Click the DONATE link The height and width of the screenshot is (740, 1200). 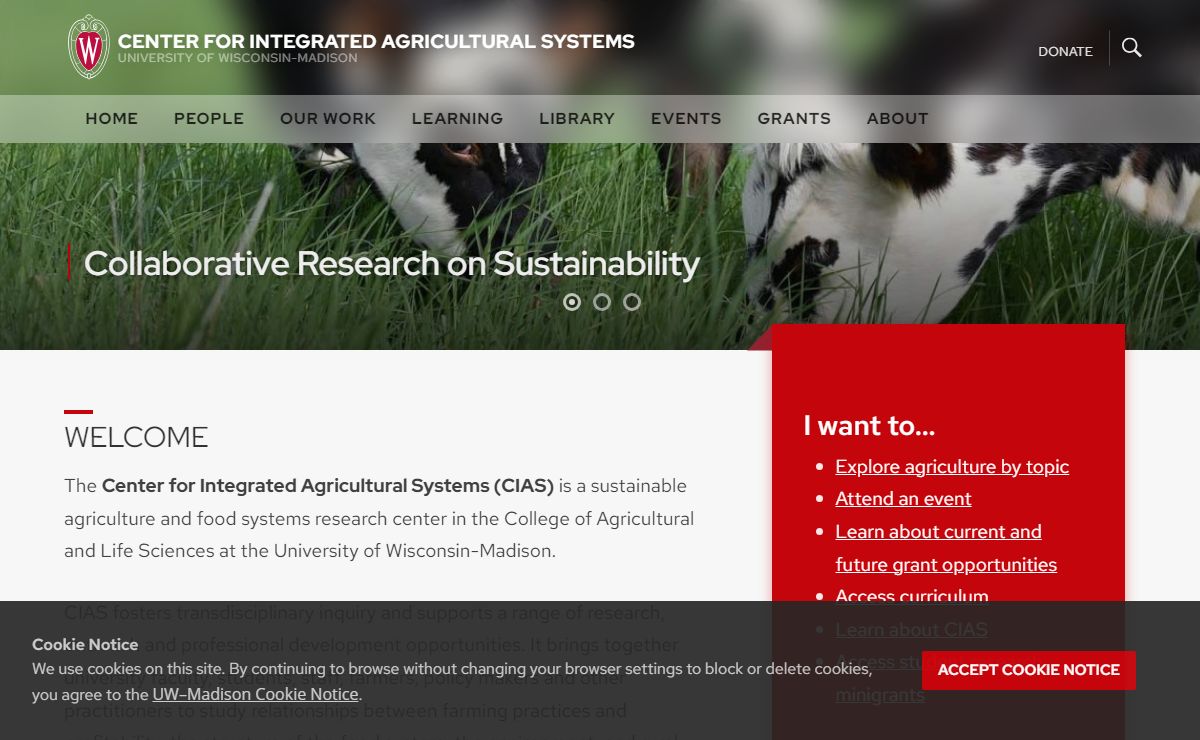[x=1065, y=51]
